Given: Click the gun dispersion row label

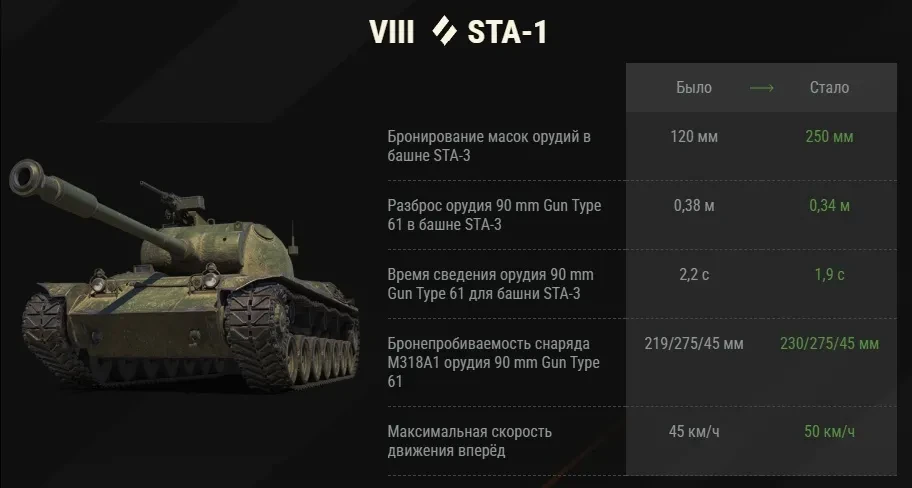Looking at the screenshot, I should point(494,214).
